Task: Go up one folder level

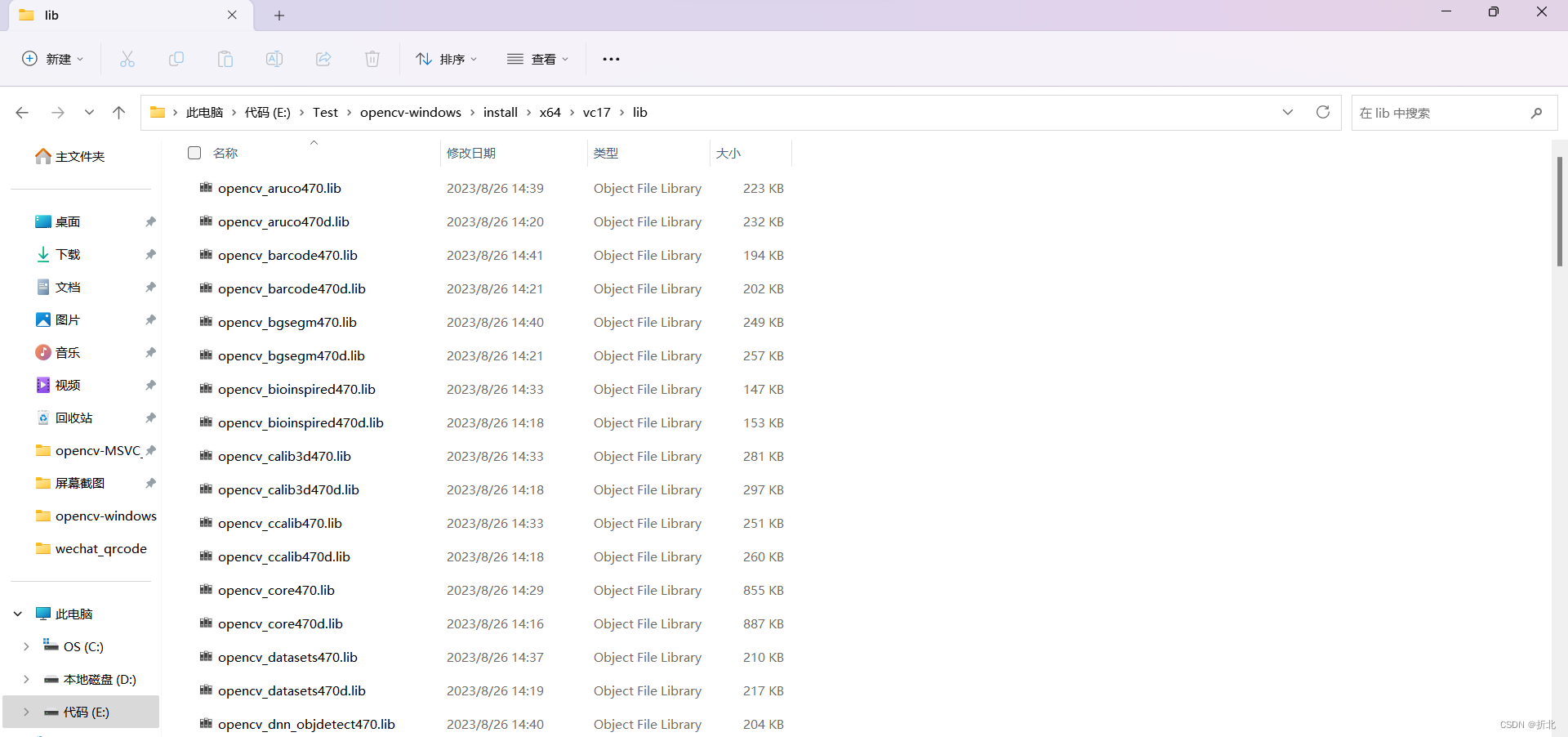Action: click(119, 113)
